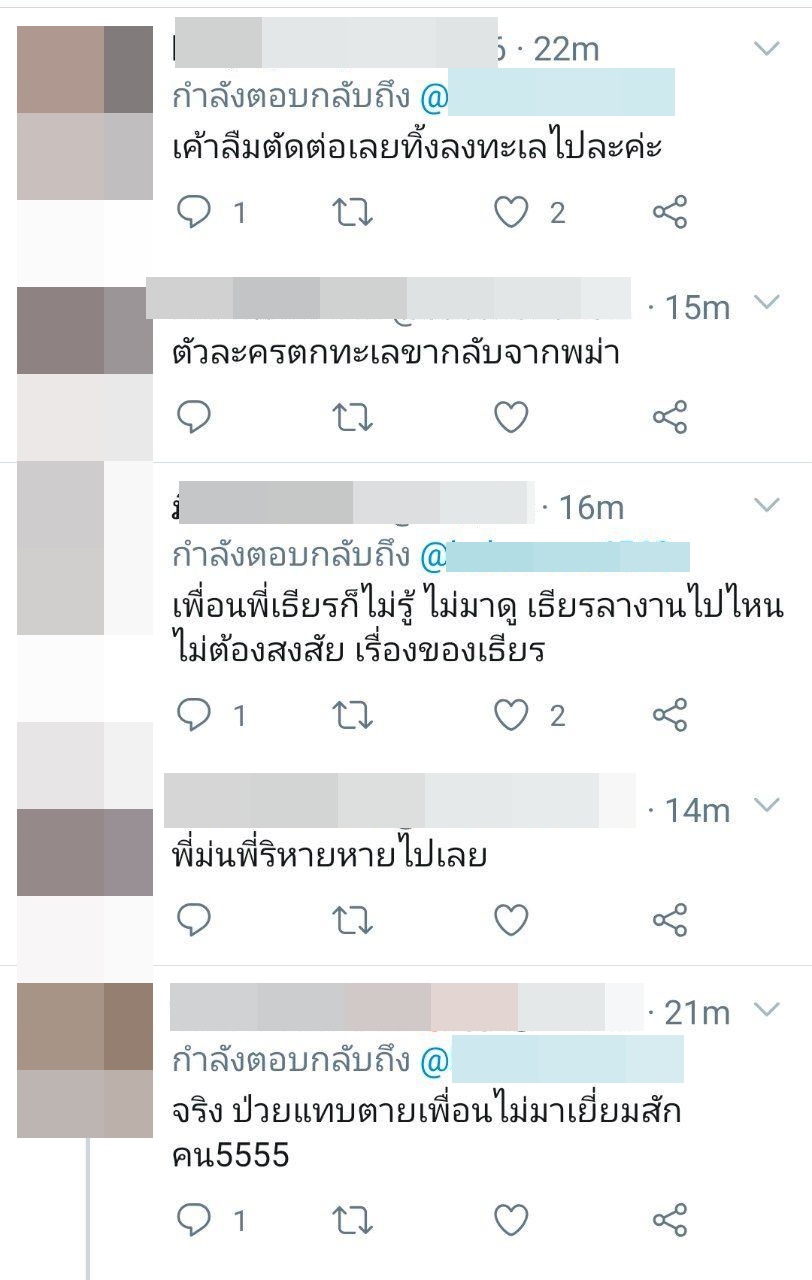This screenshot has width=812, height=1280.
Task: Like the 22m tweet with 2 likes
Action: (x=512, y=212)
